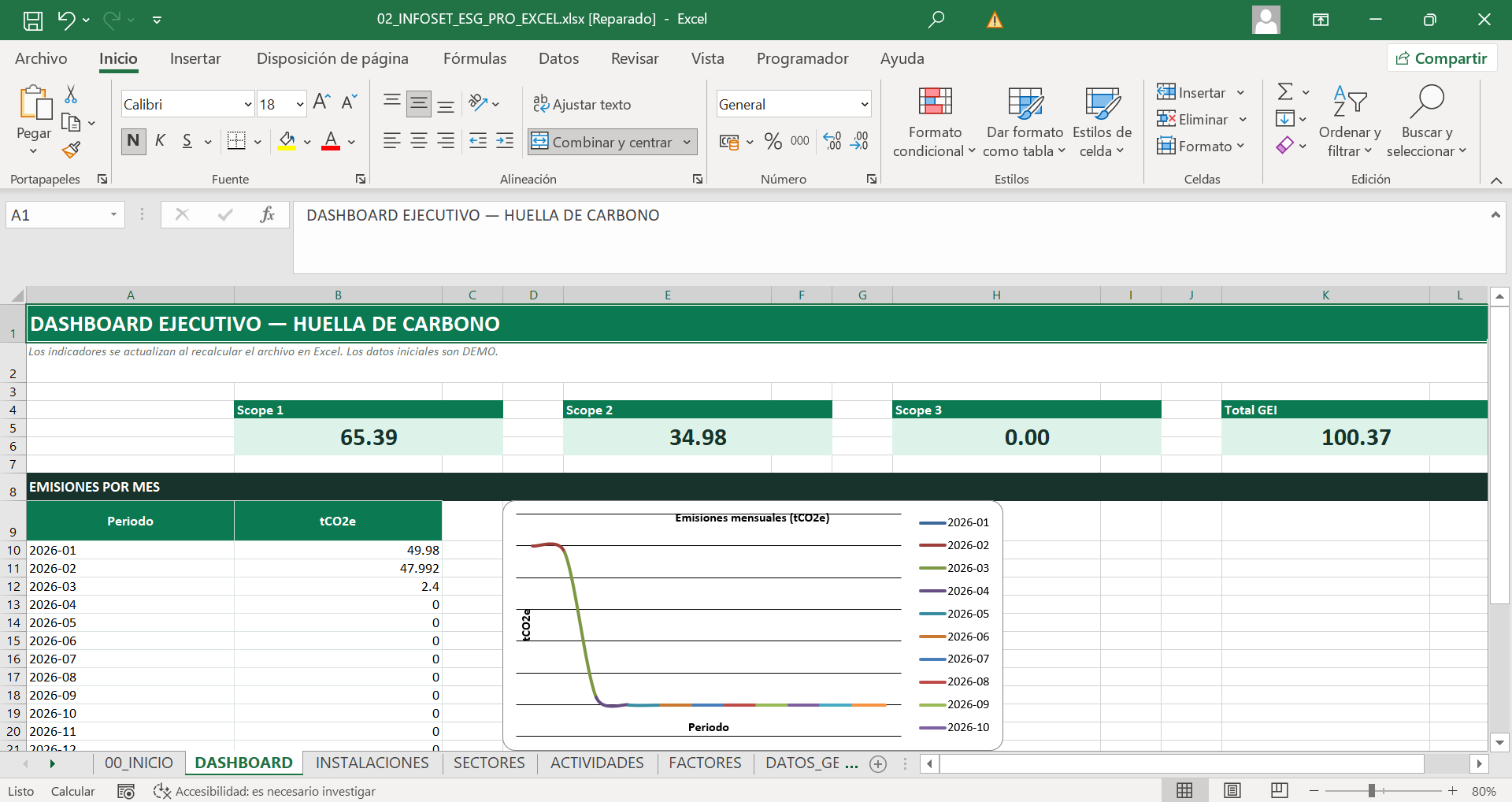
Task: Click Buscar y seleccionar button
Action: click(1426, 121)
